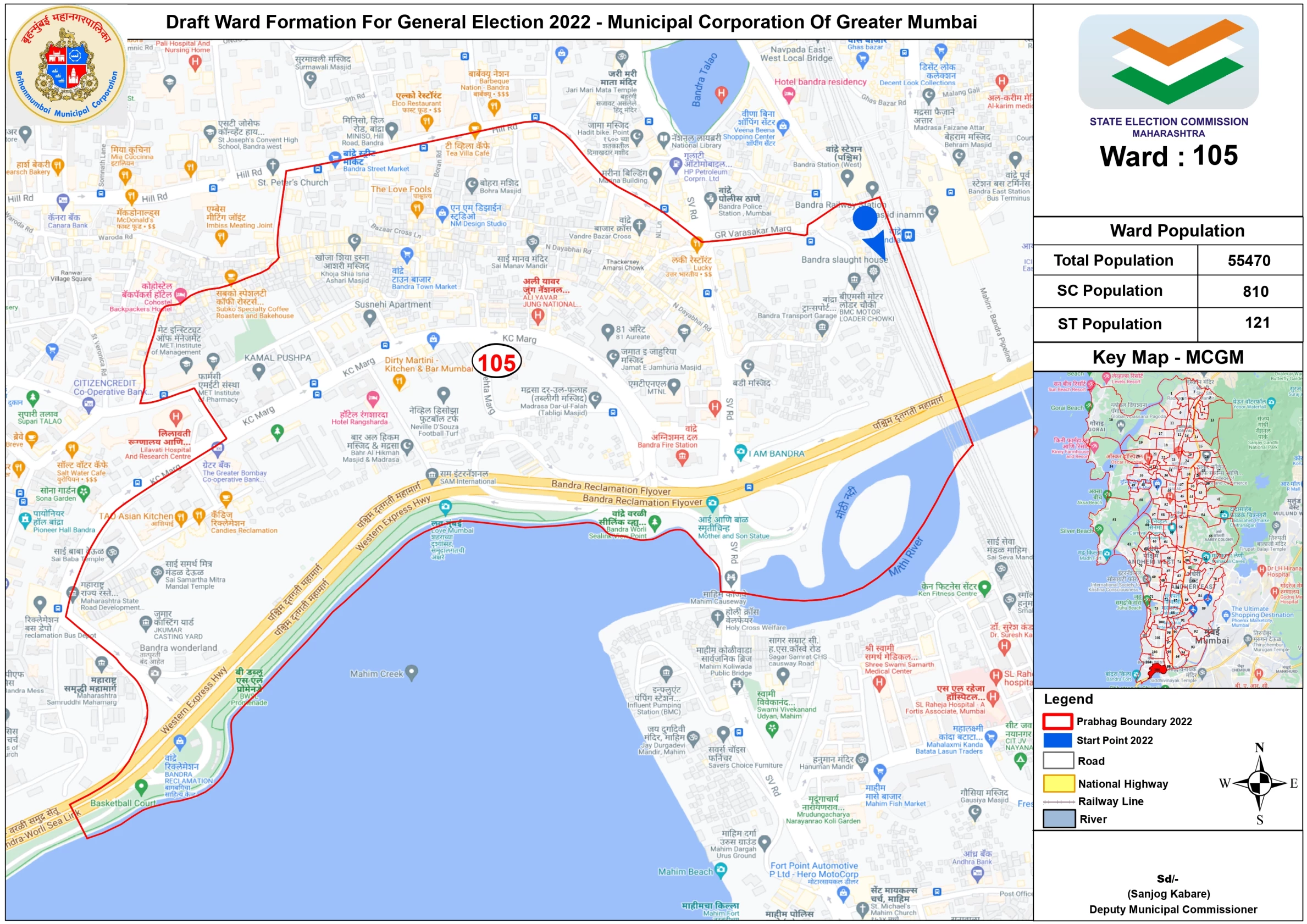Click the Bandra Town Market shopping pin
This screenshot has width=1307, height=924.
click(x=407, y=253)
